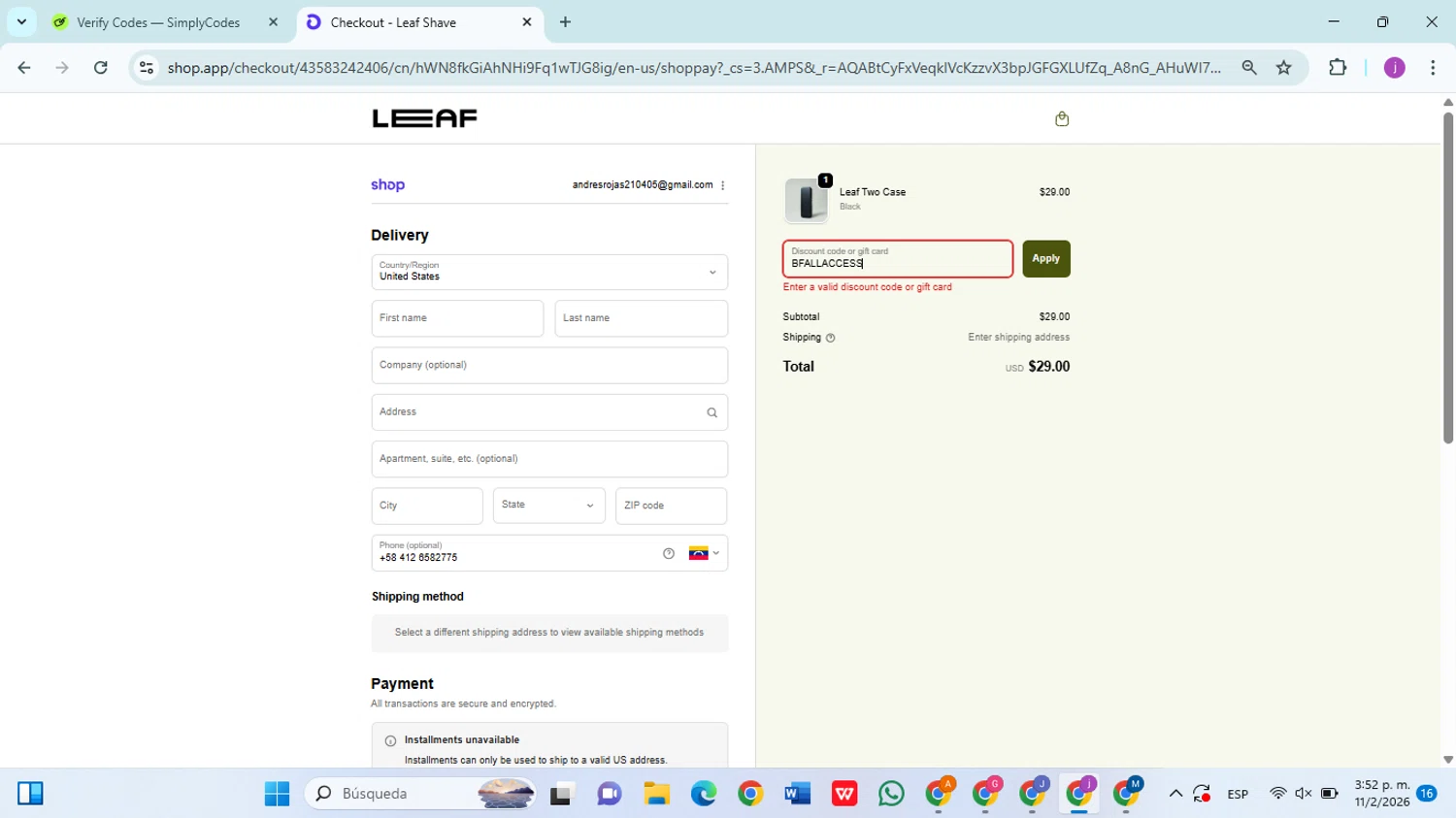Viewport: 1456px width, 818px height.
Task: Click the phone field help icon
Action: (x=669, y=553)
